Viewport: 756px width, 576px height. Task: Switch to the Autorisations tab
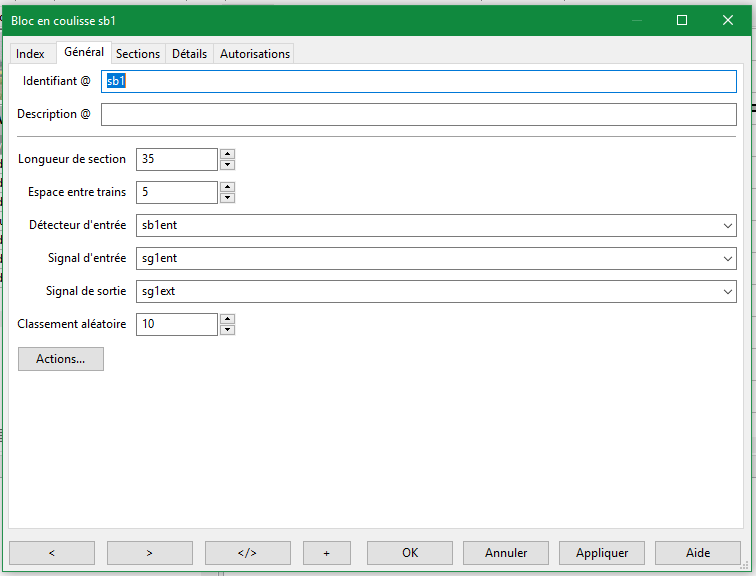tap(255, 54)
